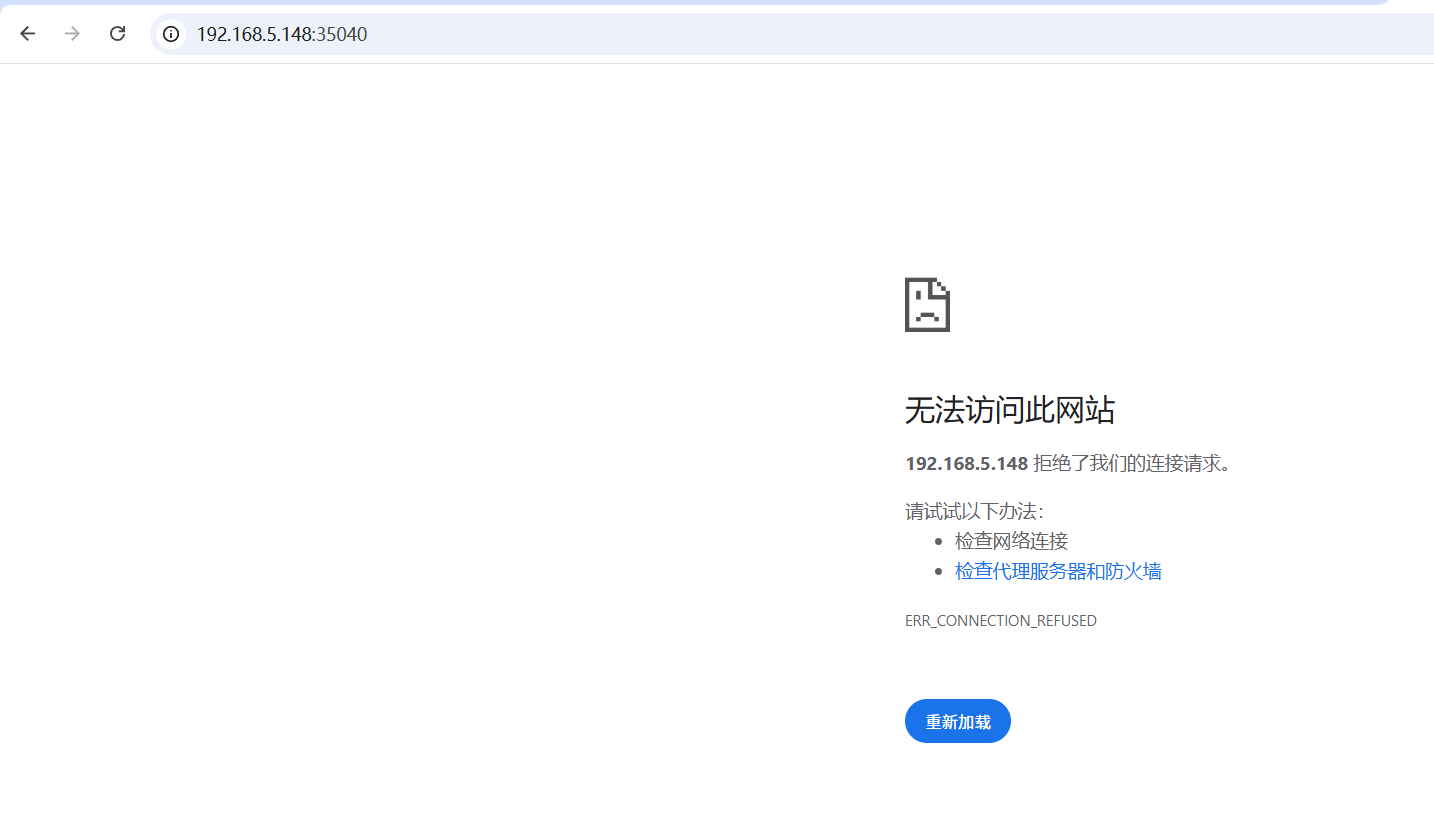Viewport: 1434px width, 836px height.
Task: View site information via the info icon
Action: pos(171,34)
